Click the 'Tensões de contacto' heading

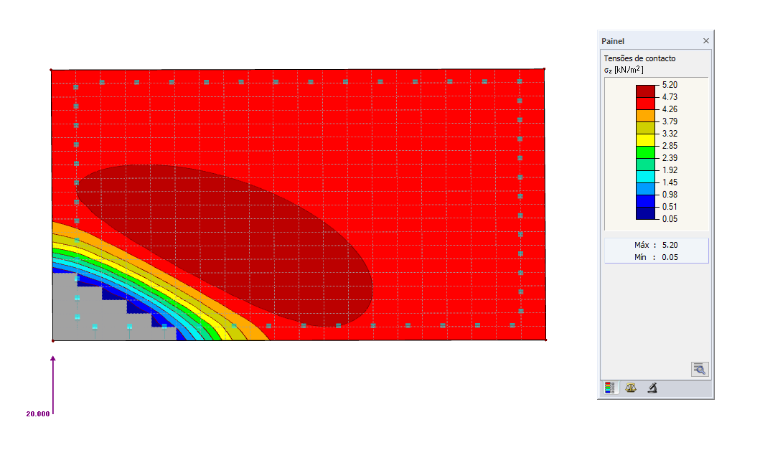639,58
